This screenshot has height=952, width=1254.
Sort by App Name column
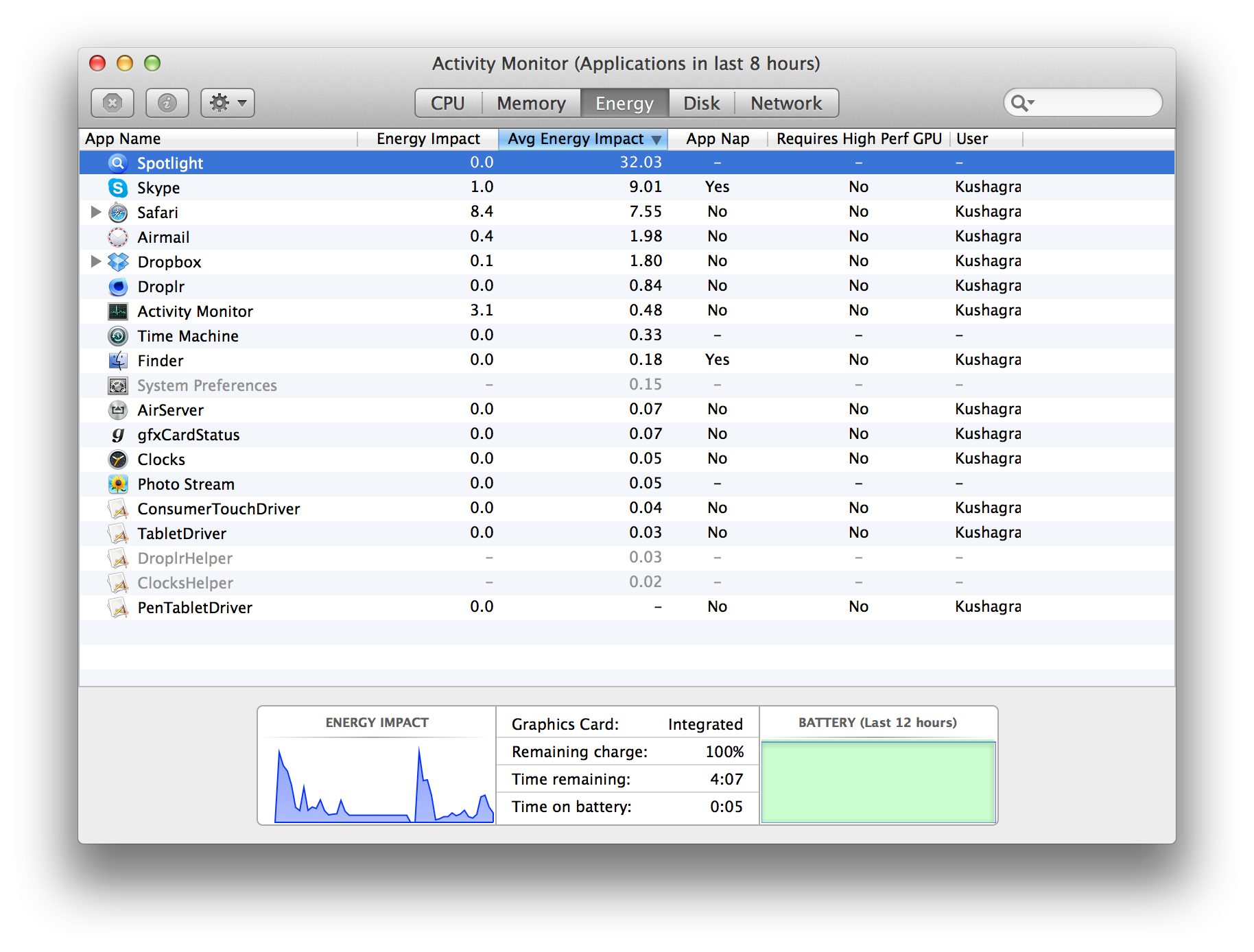218,139
